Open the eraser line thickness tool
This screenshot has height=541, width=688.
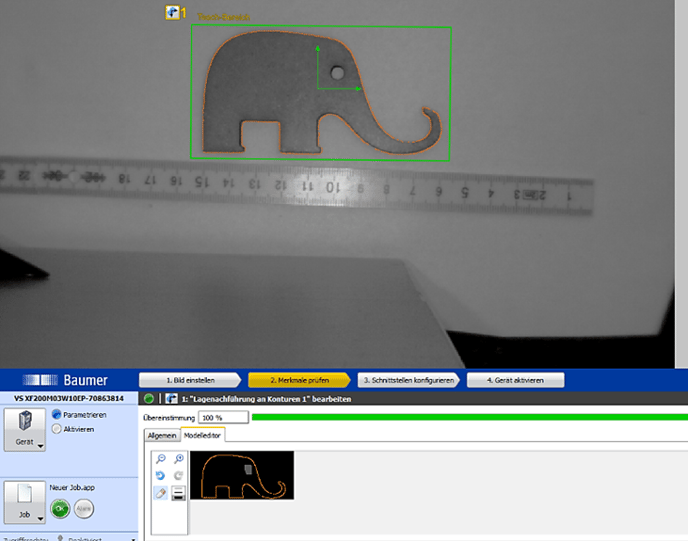[x=178, y=494]
